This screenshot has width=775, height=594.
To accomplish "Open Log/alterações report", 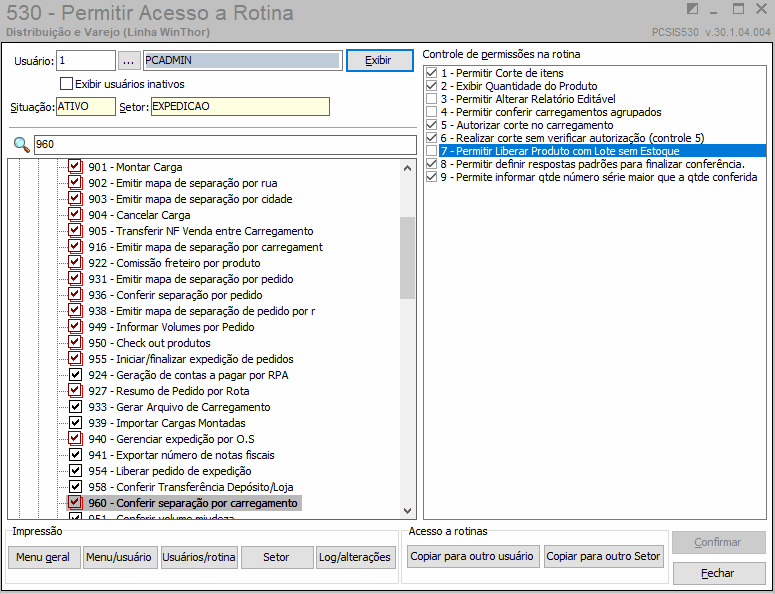I will [x=356, y=557].
